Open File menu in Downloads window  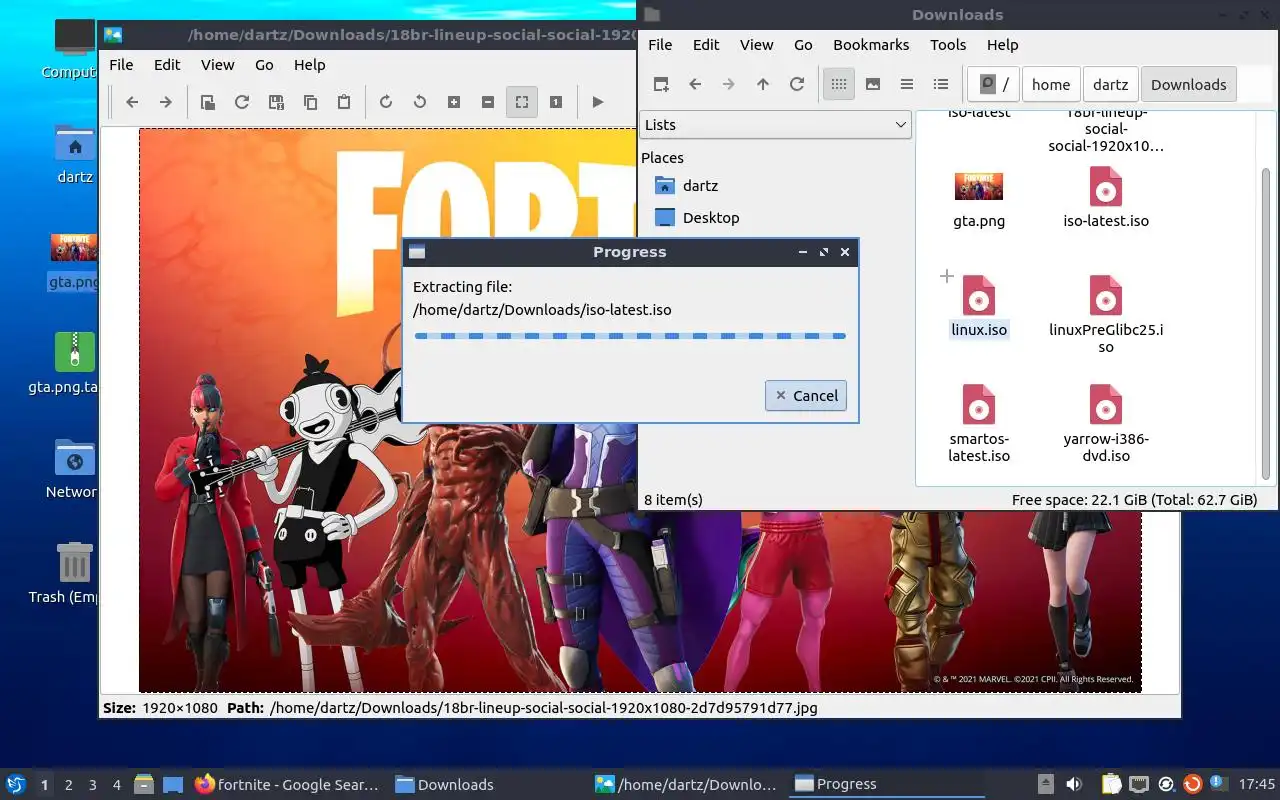click(x=660, y=45)
